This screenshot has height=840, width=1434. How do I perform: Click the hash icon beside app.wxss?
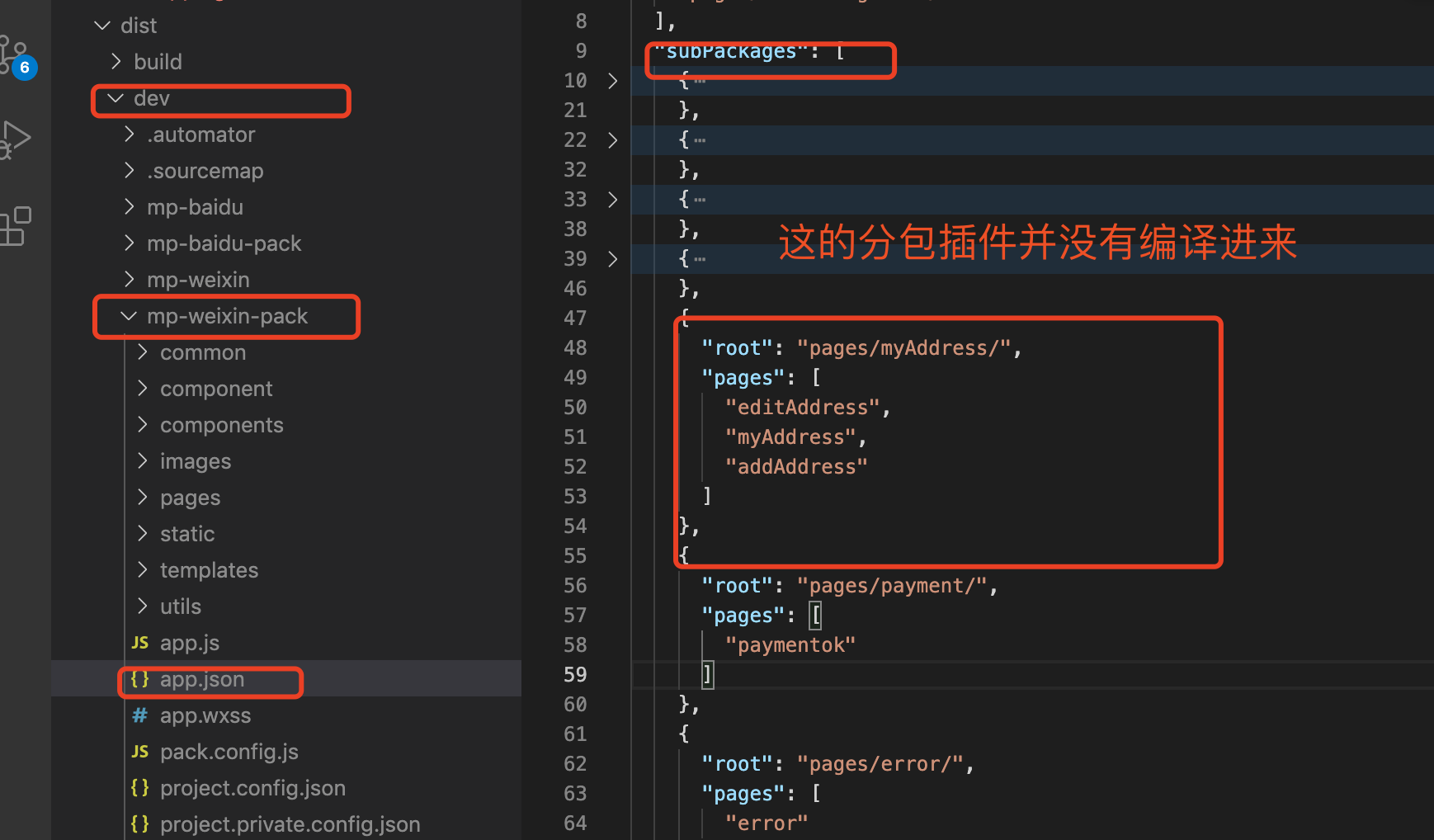point(140,715)
